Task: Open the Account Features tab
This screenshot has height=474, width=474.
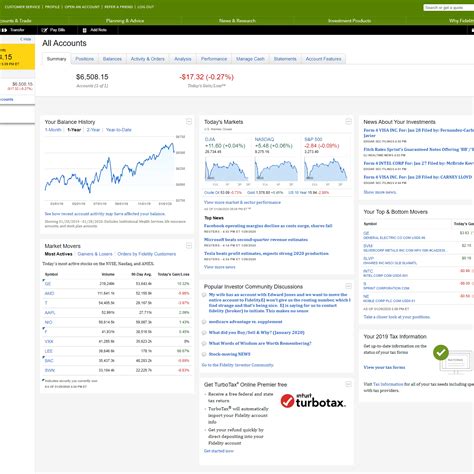Action: tap(323, 59)
